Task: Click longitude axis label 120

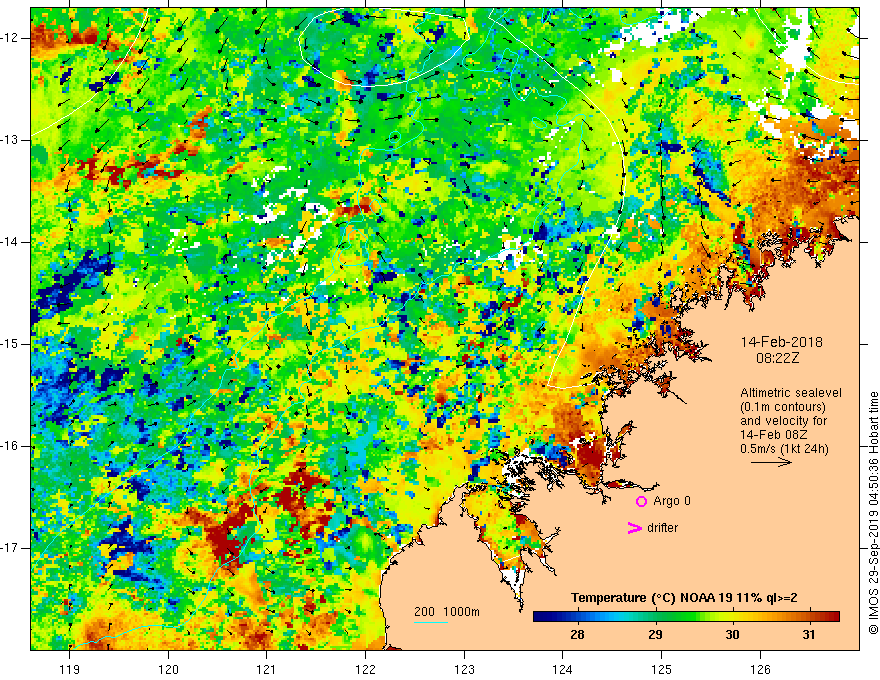Action: [168, 669]
